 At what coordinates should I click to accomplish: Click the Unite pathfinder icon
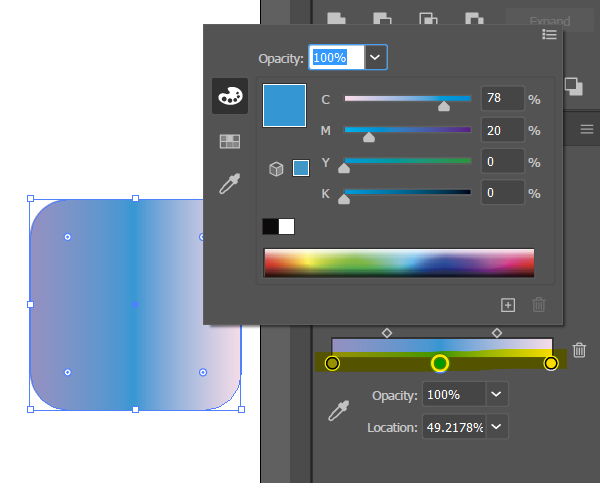point(337,18)
